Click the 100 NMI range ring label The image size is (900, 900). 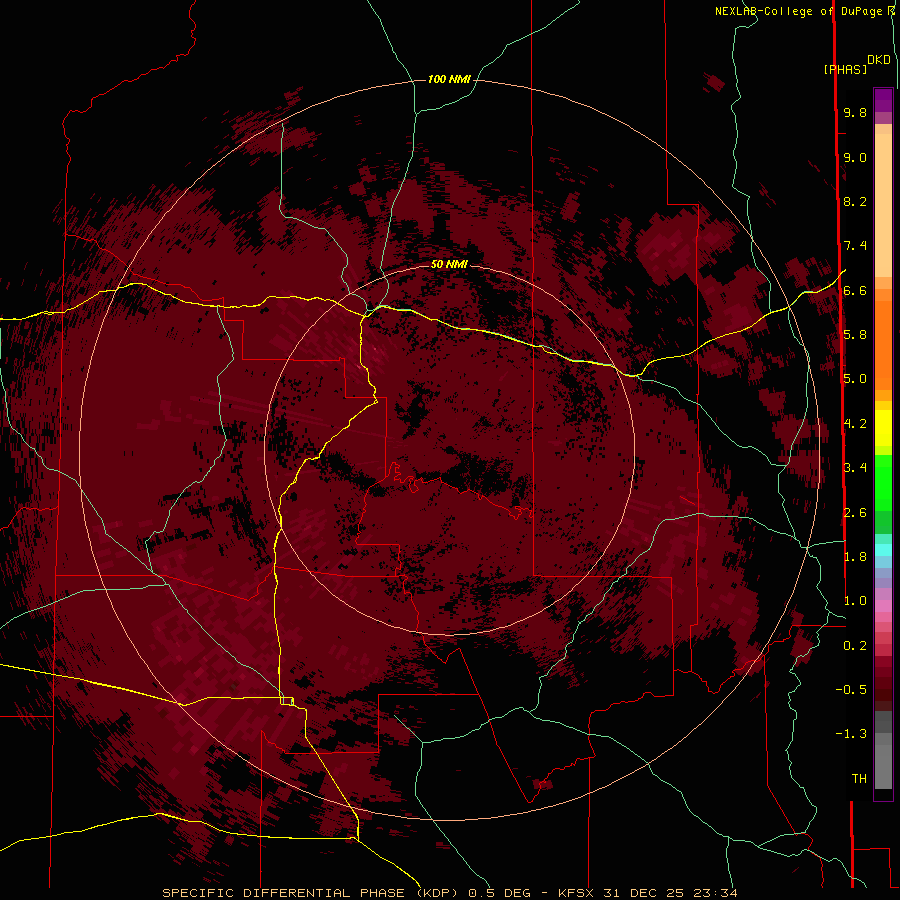point(449,79)
